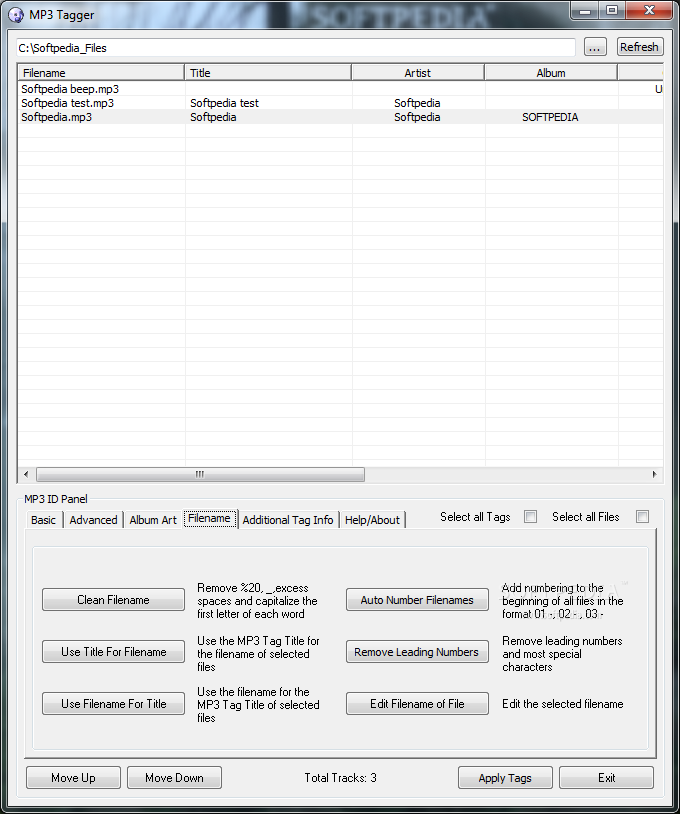Open folder browser with the ... button
This screenshot has width=680, height=814.
(595, 47)
